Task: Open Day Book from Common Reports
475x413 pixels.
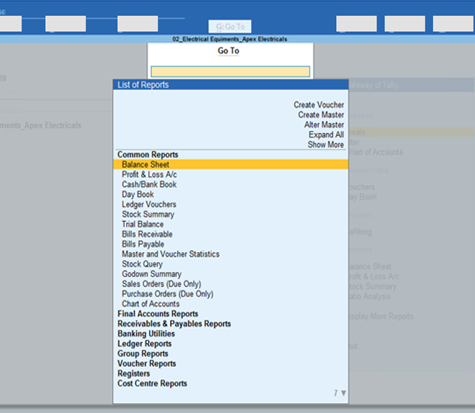Action: click(138, 194)
